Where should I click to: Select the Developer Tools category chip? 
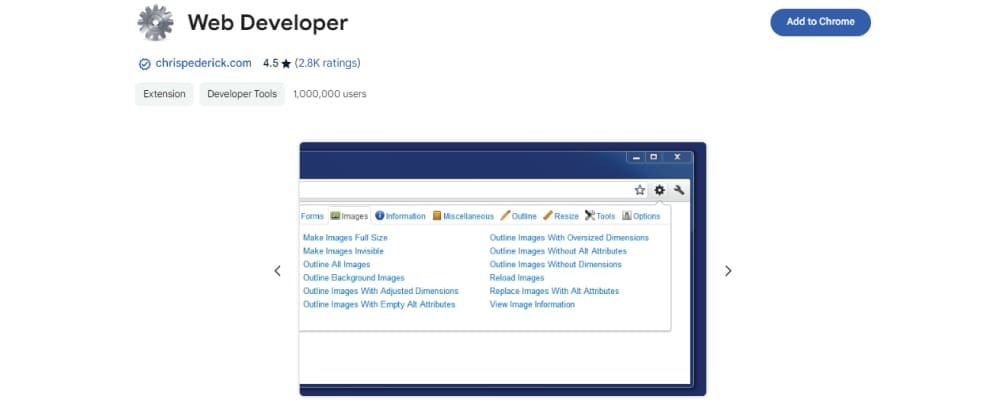click(242, 94)
